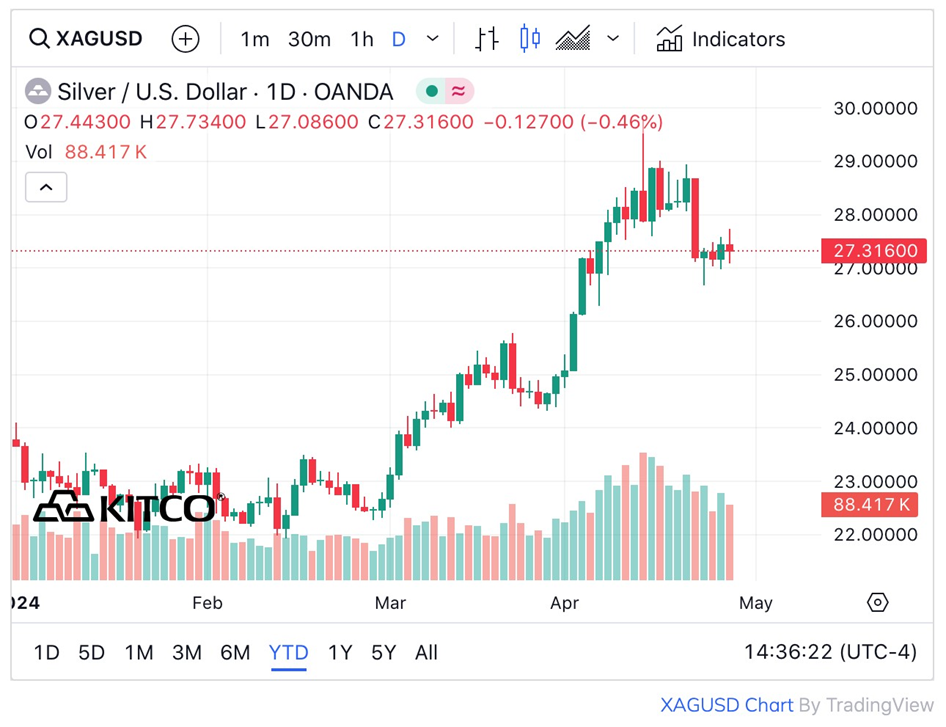Collapse the legend with chevron button
The width and height of the screenshot is (946, 727).
pyautogui.click(x=46, y=187)
